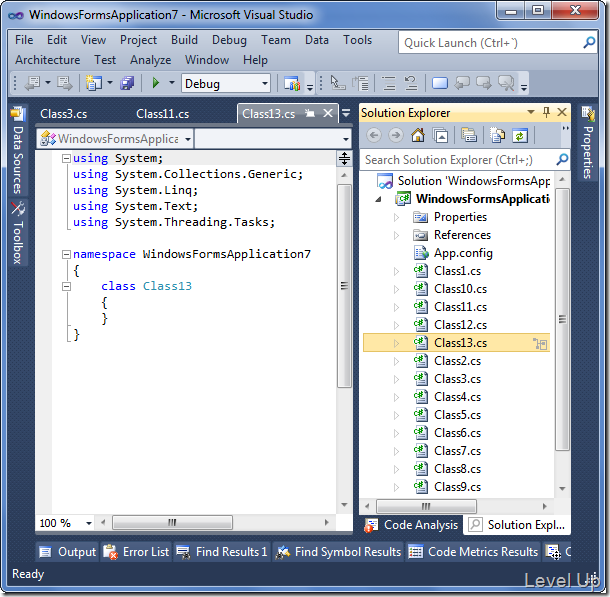The height and width of the screenshot is (597, 610).
Task: Click the Clear bookmarks toolbar icon
Action: pos(506,83)
